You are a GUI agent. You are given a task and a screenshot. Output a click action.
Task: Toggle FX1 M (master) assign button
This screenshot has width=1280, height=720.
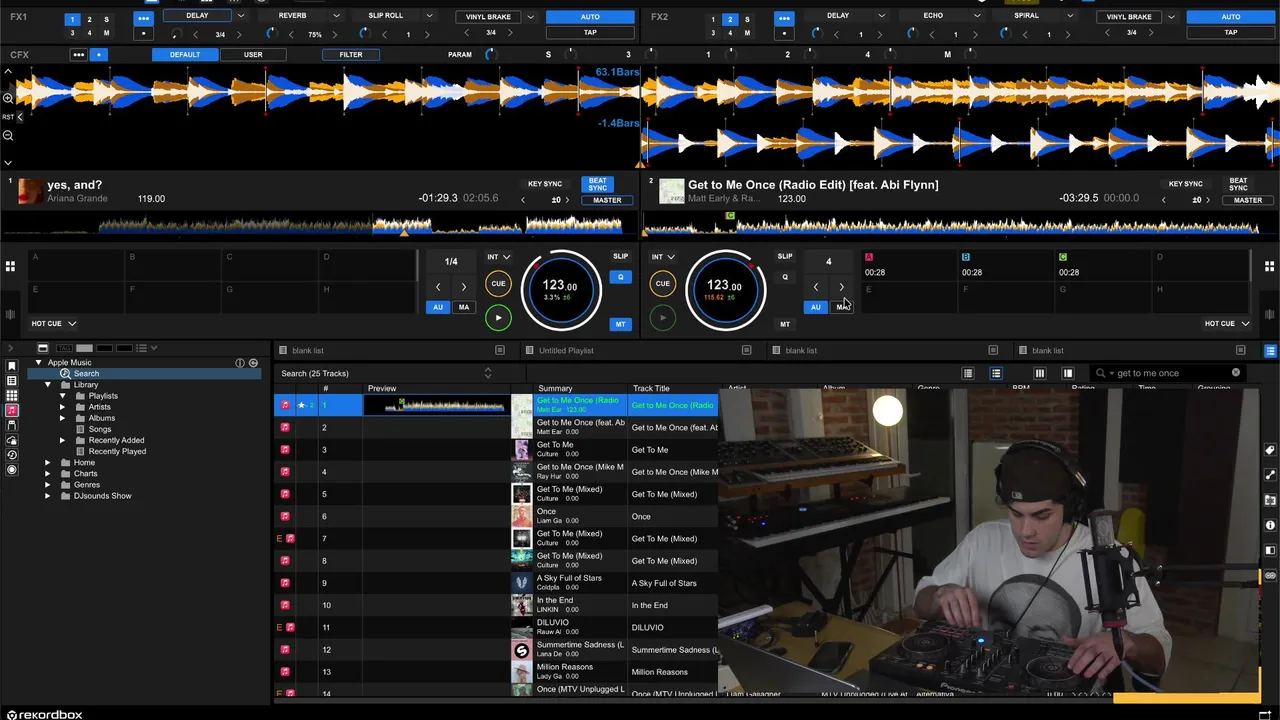[x=106, y=33]
